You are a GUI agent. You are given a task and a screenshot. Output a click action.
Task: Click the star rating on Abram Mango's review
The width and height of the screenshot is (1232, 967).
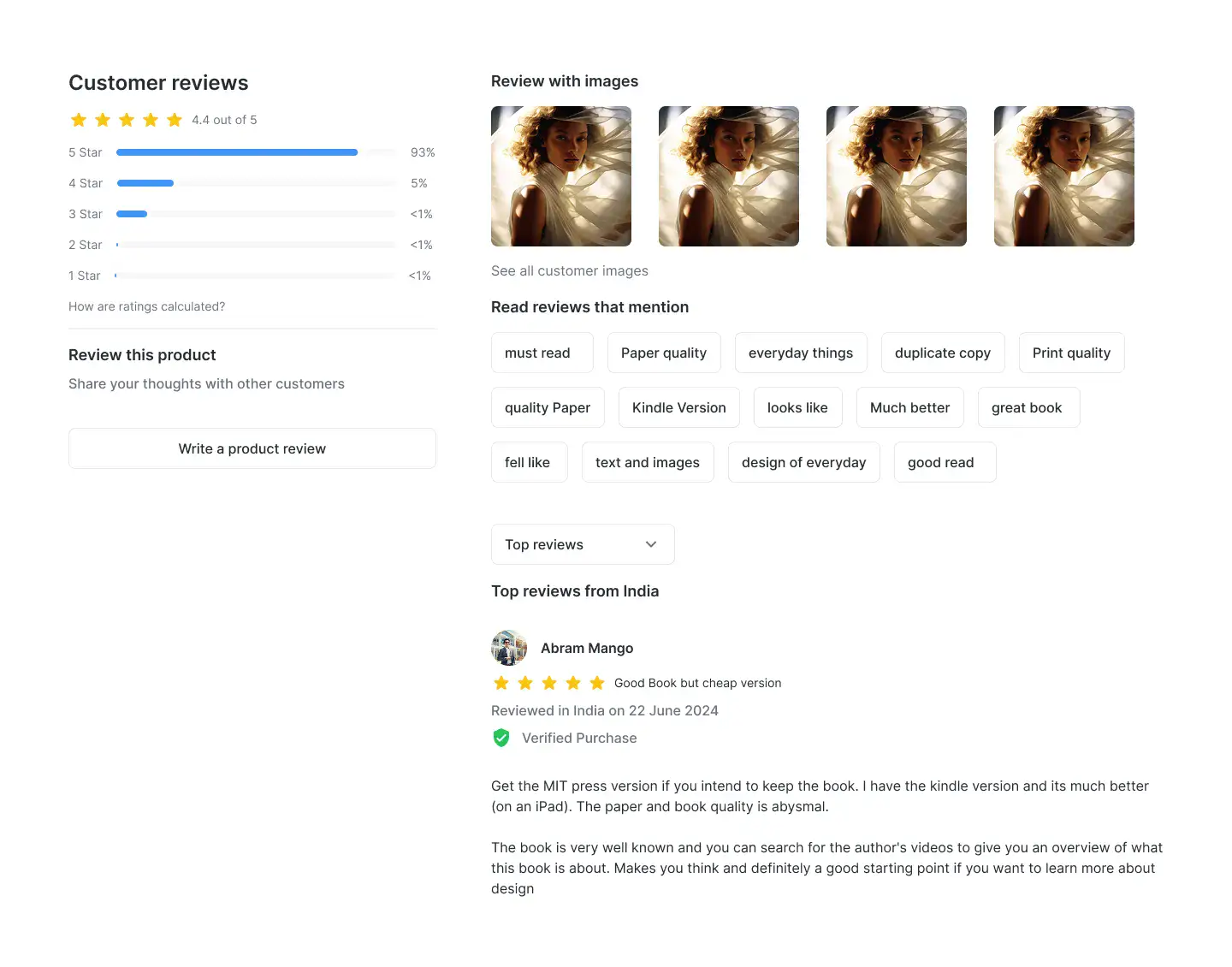click(x=549, y=683)
